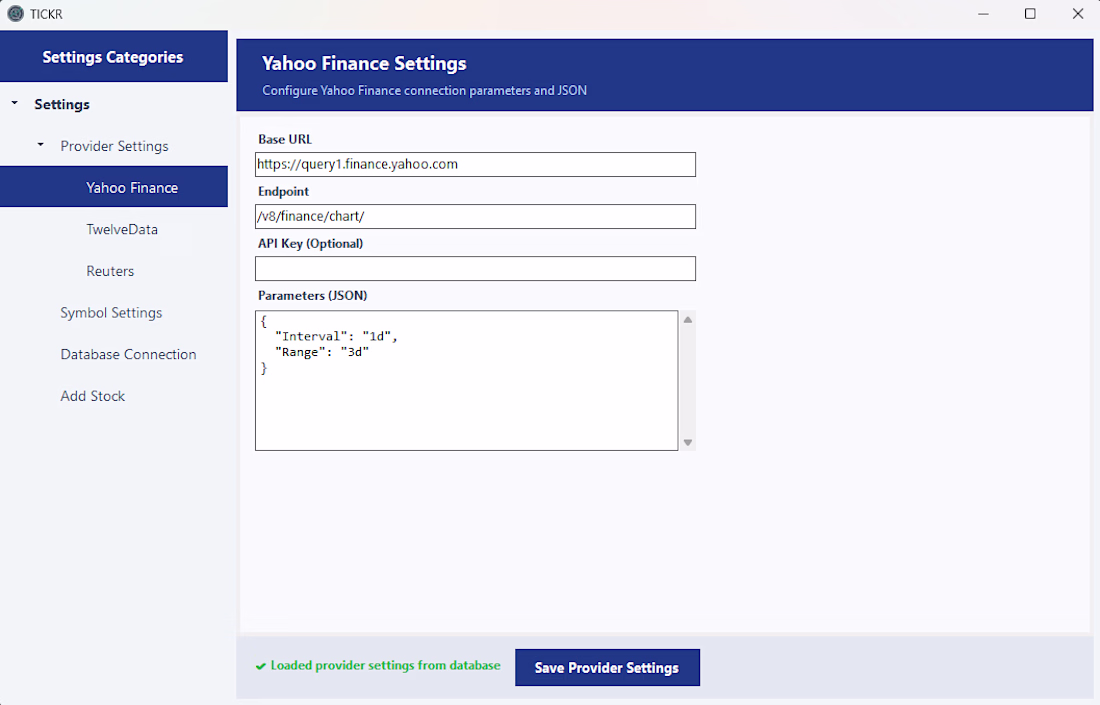1100x705 pixels.
Task: Focus the Base URL input field
Action: click(x=475, y=164)
